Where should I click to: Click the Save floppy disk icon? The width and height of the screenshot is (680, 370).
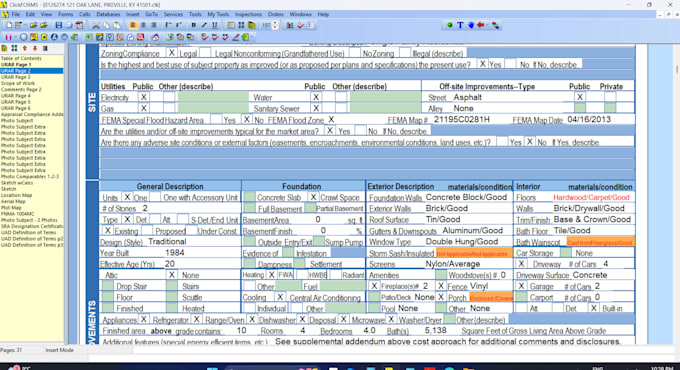click(x=59, y=25)
